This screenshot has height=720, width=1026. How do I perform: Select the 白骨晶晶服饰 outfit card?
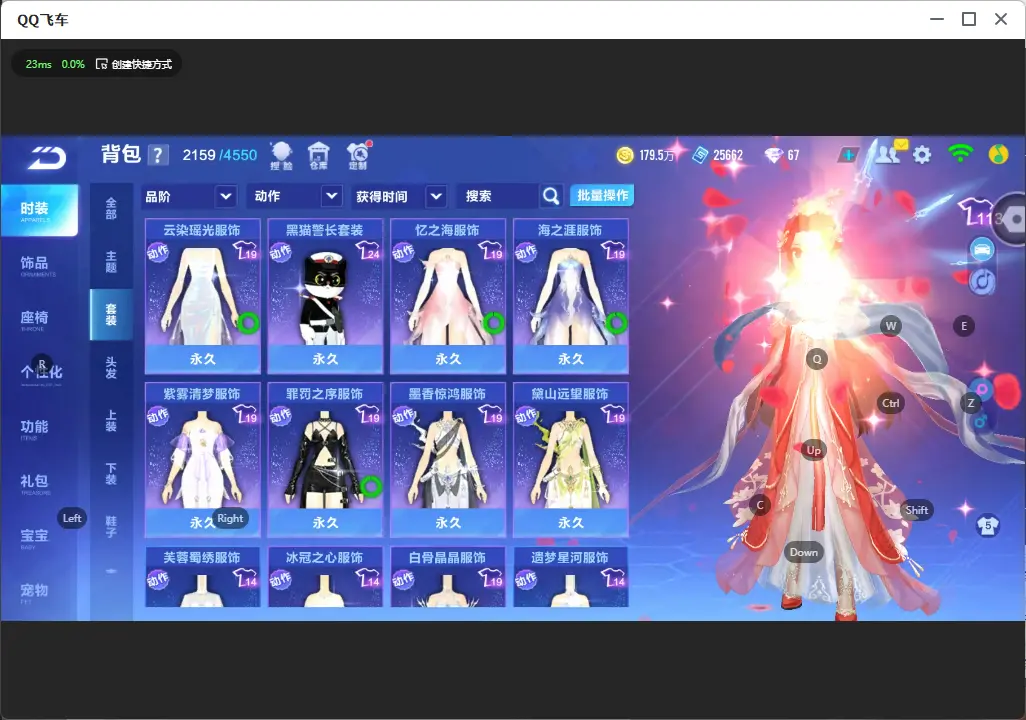point(448,577)
